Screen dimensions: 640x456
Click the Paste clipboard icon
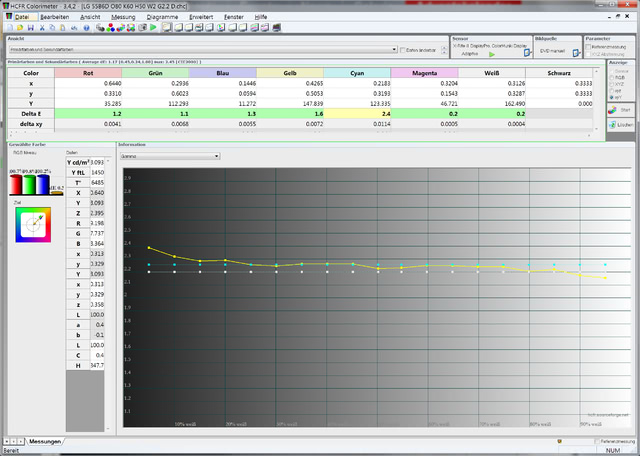(63, 28)
